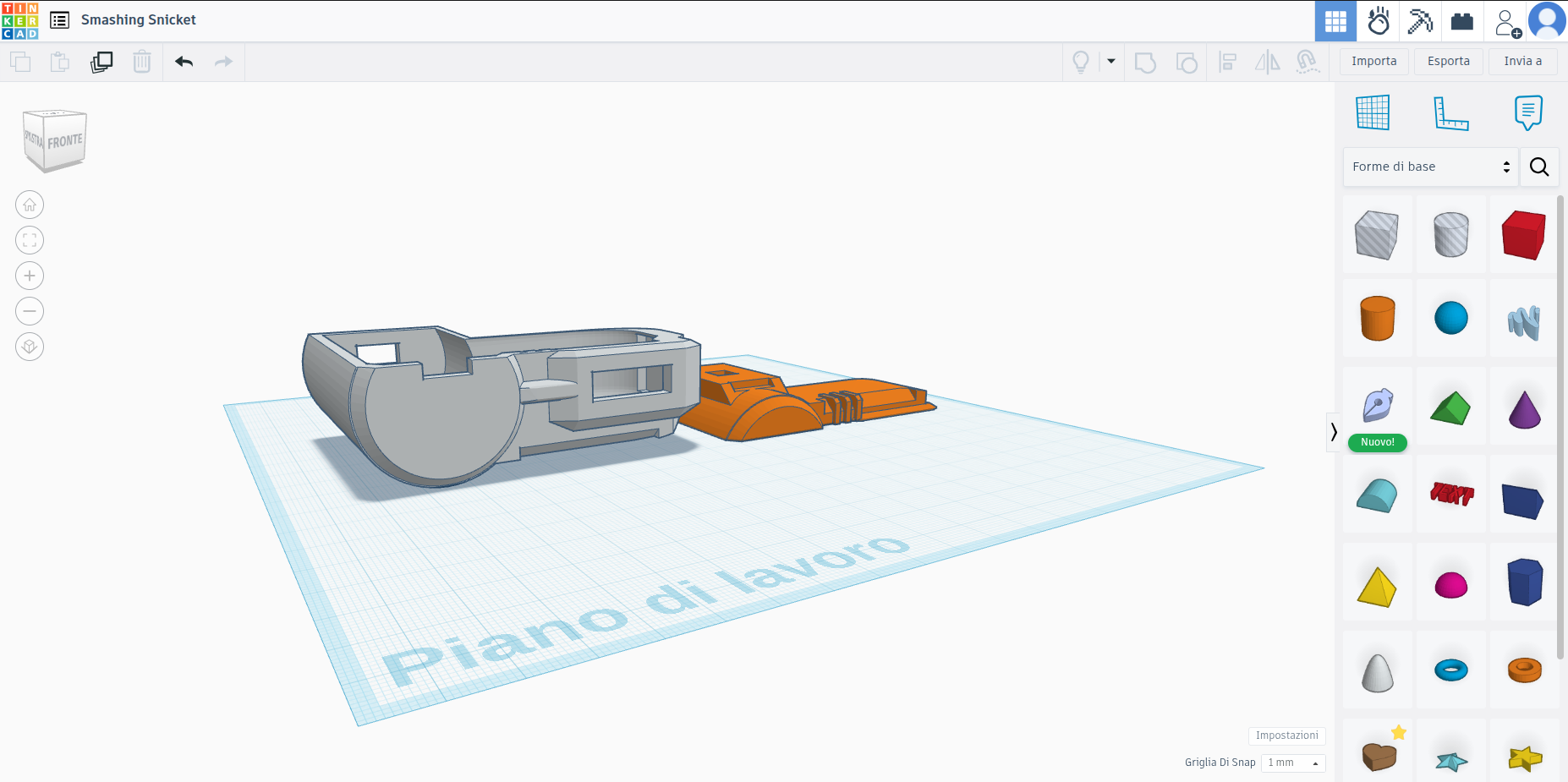This screenshot has height=782, width=1568.
Task: Select the Ruler tool icon
Action: [1451, 113]
